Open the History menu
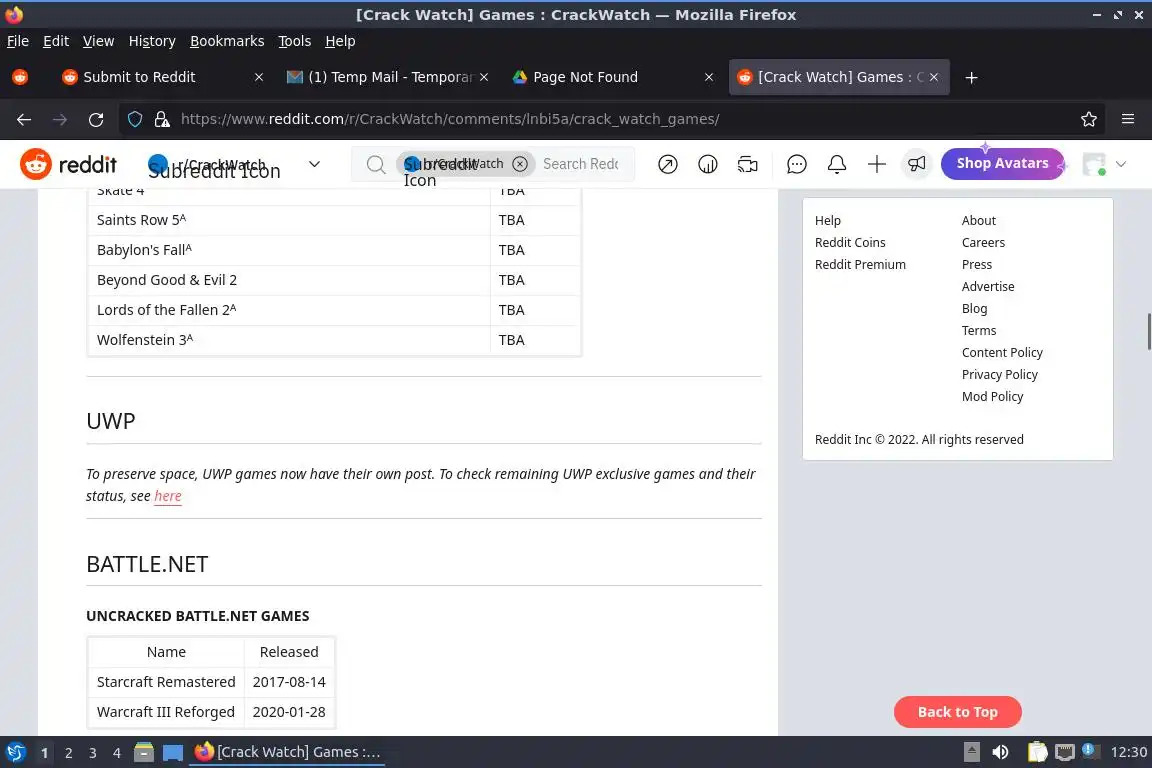1152x768 pixels. click(x=152, y=41)
